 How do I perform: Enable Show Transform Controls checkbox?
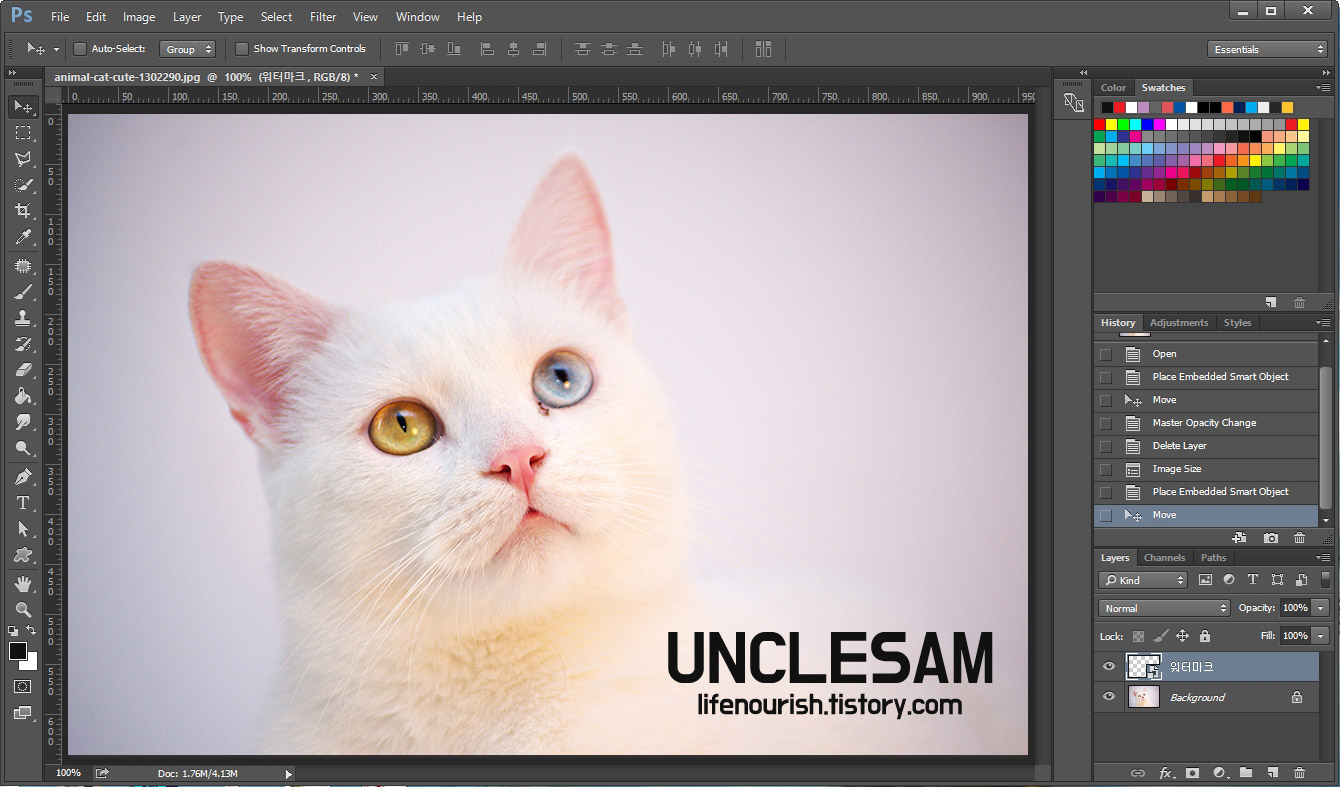pyautogui.click(x=242, y=49)
